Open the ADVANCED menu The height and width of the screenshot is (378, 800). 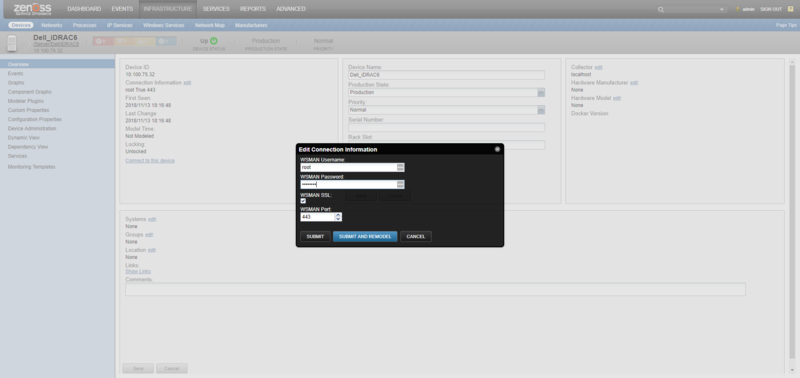click(x=291, y=9)
